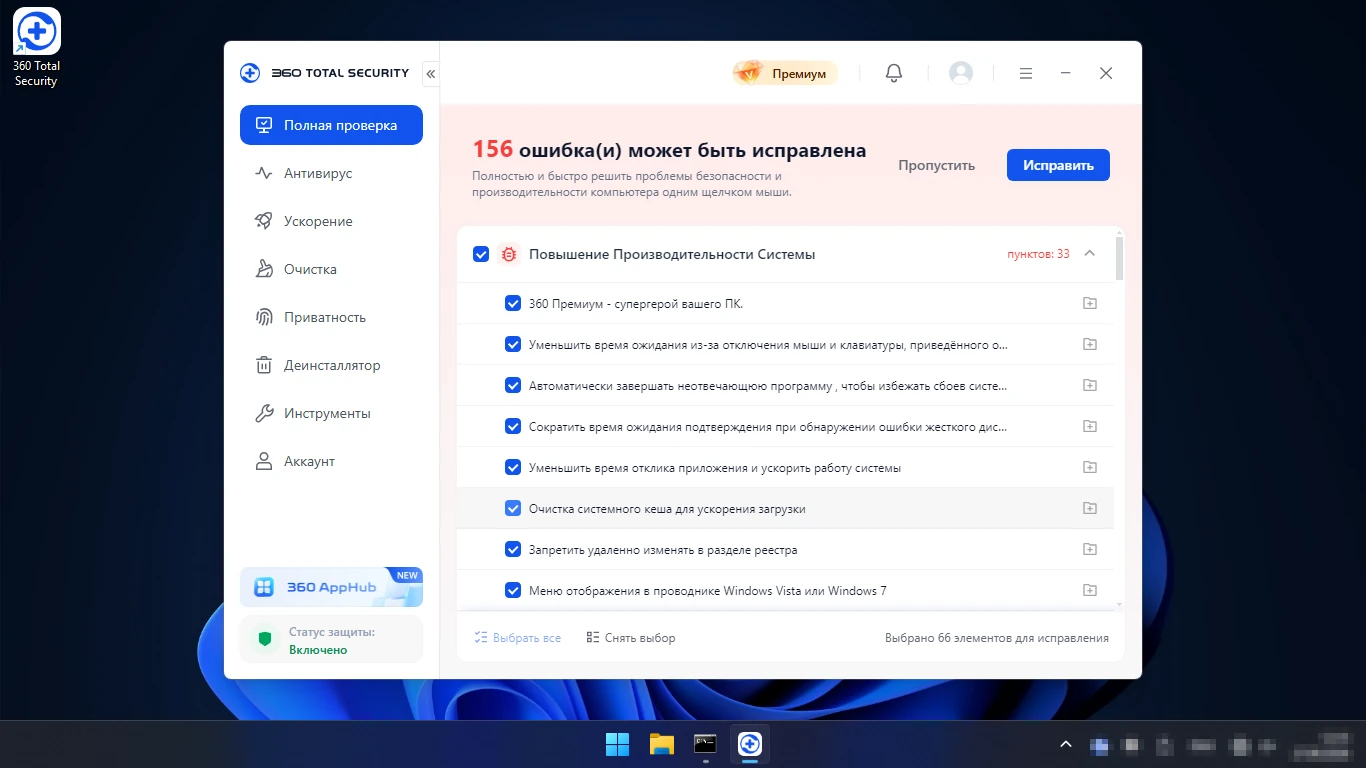Screen dimensions: 1366x768
Task: Uncheck Уменьшить время отклика приложения item
Action: coord(513,467)
